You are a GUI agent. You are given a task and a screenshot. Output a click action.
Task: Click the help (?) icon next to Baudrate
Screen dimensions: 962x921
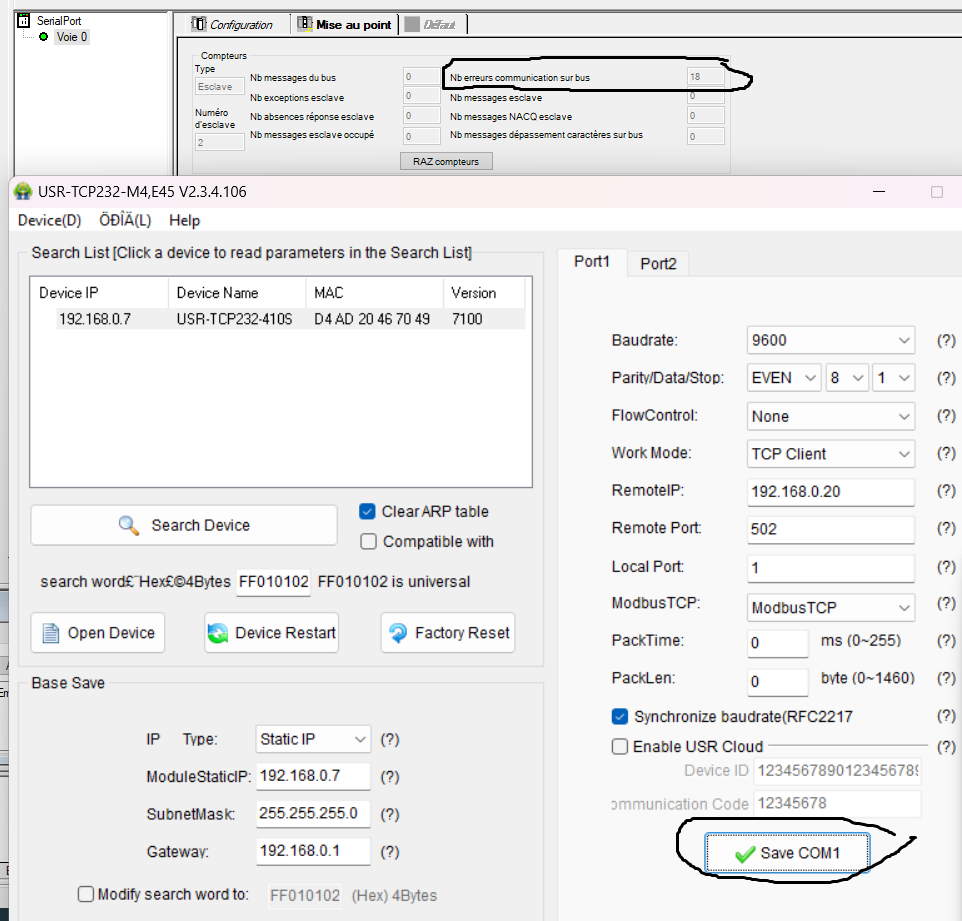pos(945,341)
